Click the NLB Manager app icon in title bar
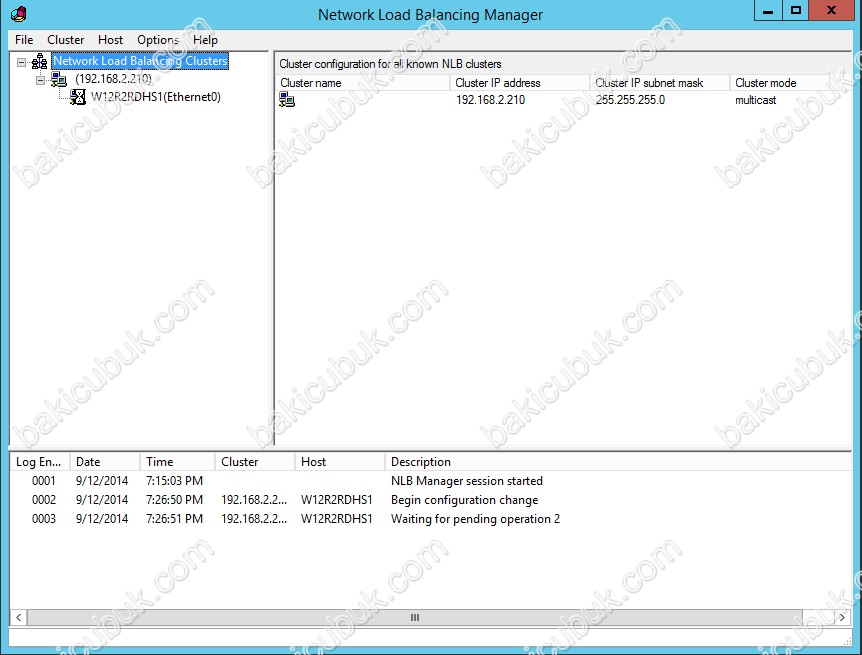862x655 pixels. point(18,14)
